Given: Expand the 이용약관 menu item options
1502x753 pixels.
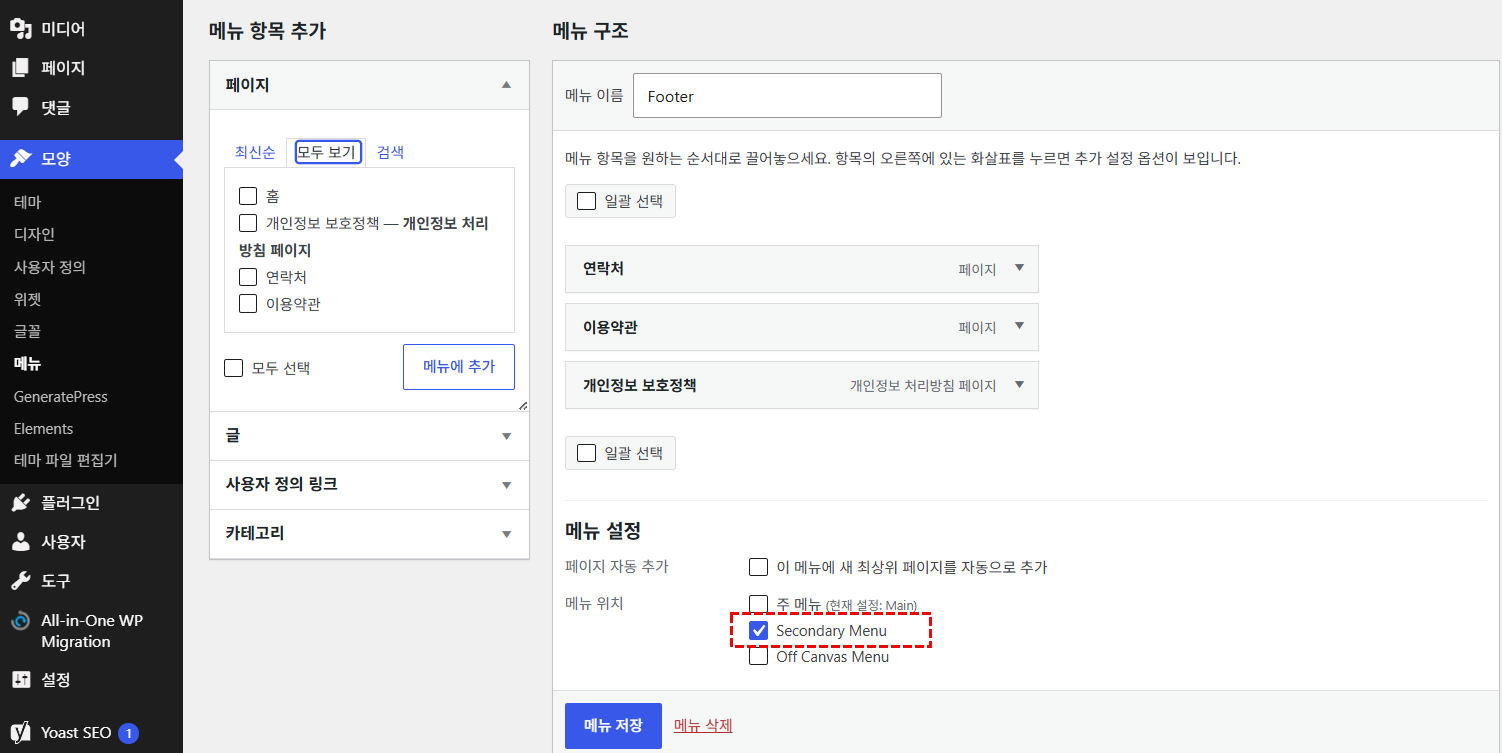Looking at the screenshot, I should 1020,326.
